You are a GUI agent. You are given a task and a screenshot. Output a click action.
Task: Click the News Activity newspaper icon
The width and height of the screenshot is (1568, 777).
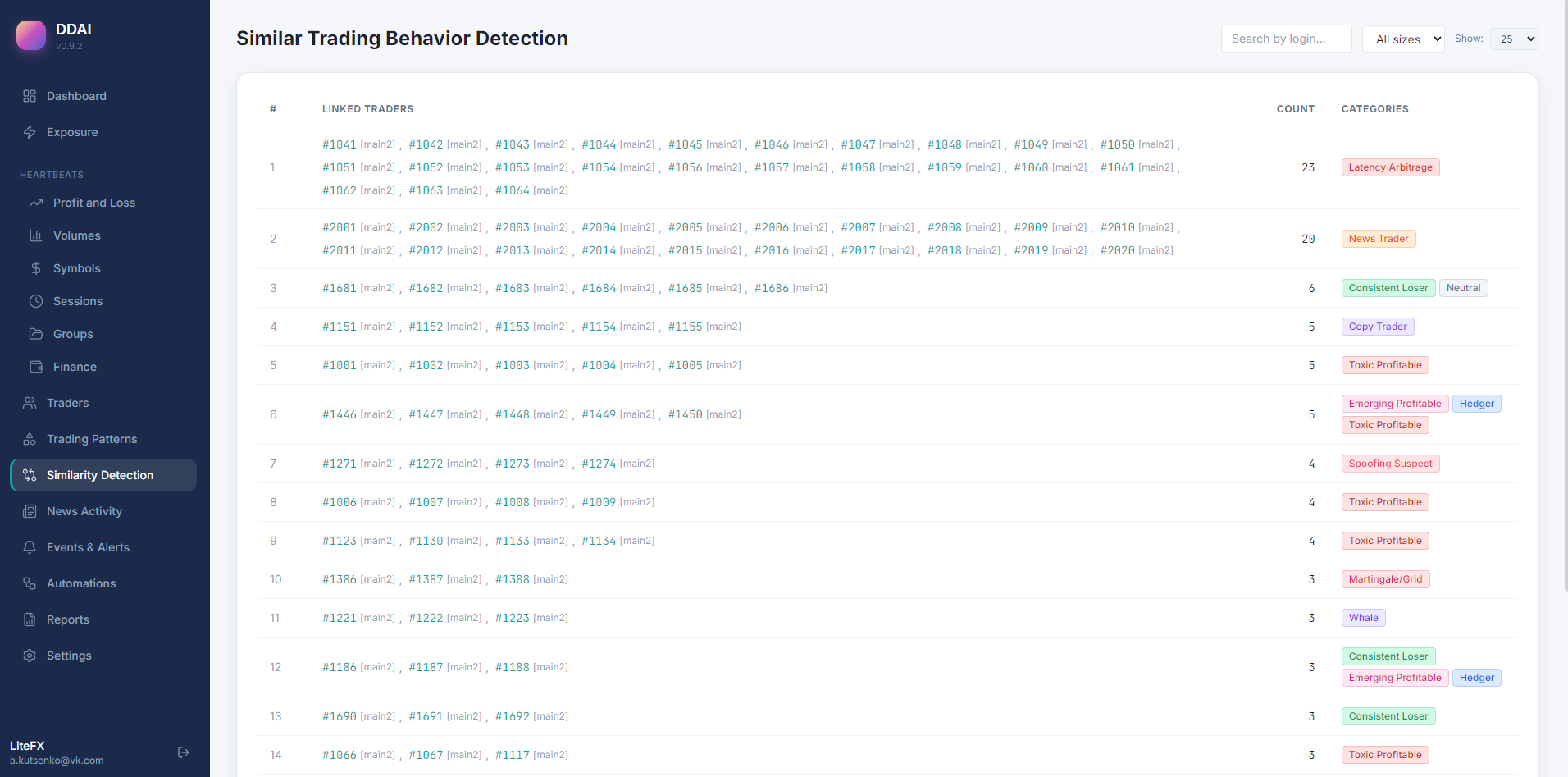[30, 511]
